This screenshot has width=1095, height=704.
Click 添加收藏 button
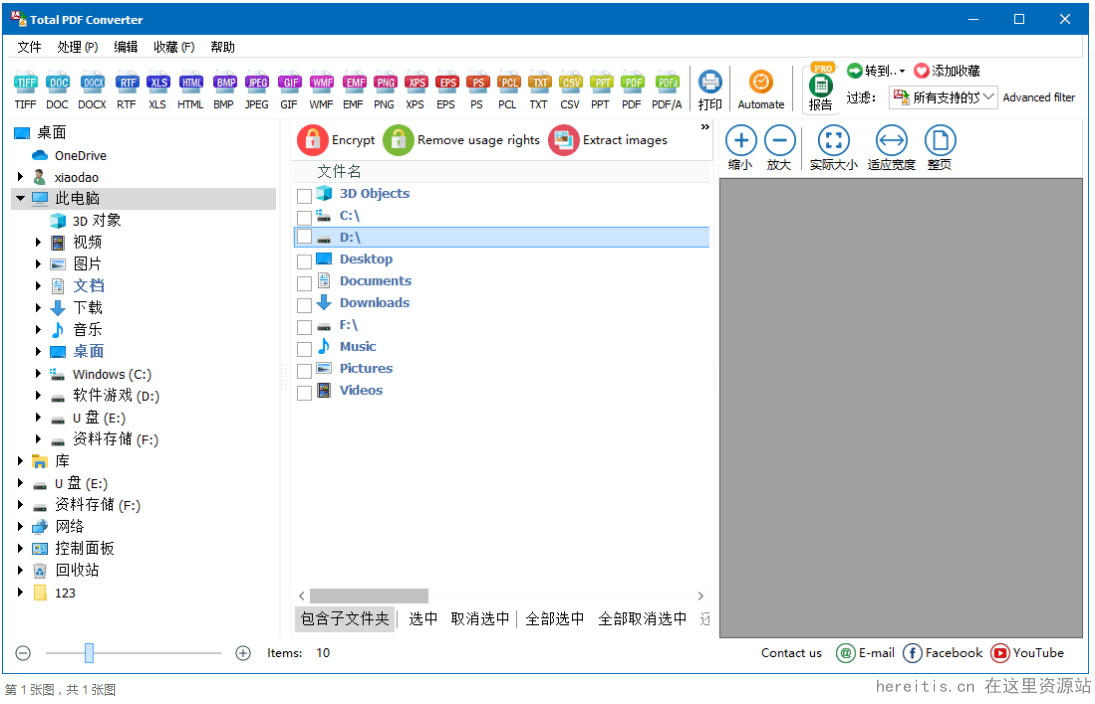[x=947, y=71]
